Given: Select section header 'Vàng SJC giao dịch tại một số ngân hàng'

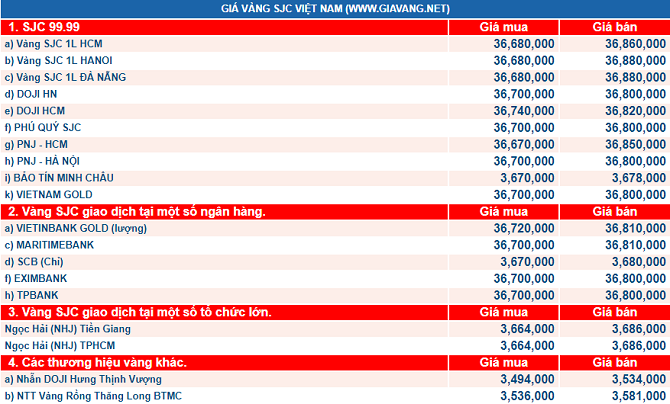Looking at the screenshot, I should pyautogui.click(x=137, y=212).
